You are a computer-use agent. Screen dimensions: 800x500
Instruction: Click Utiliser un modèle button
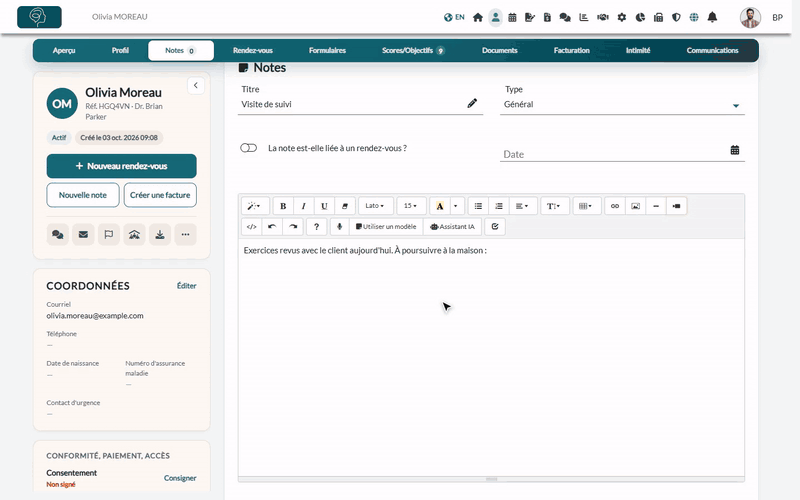click(386, 227)
